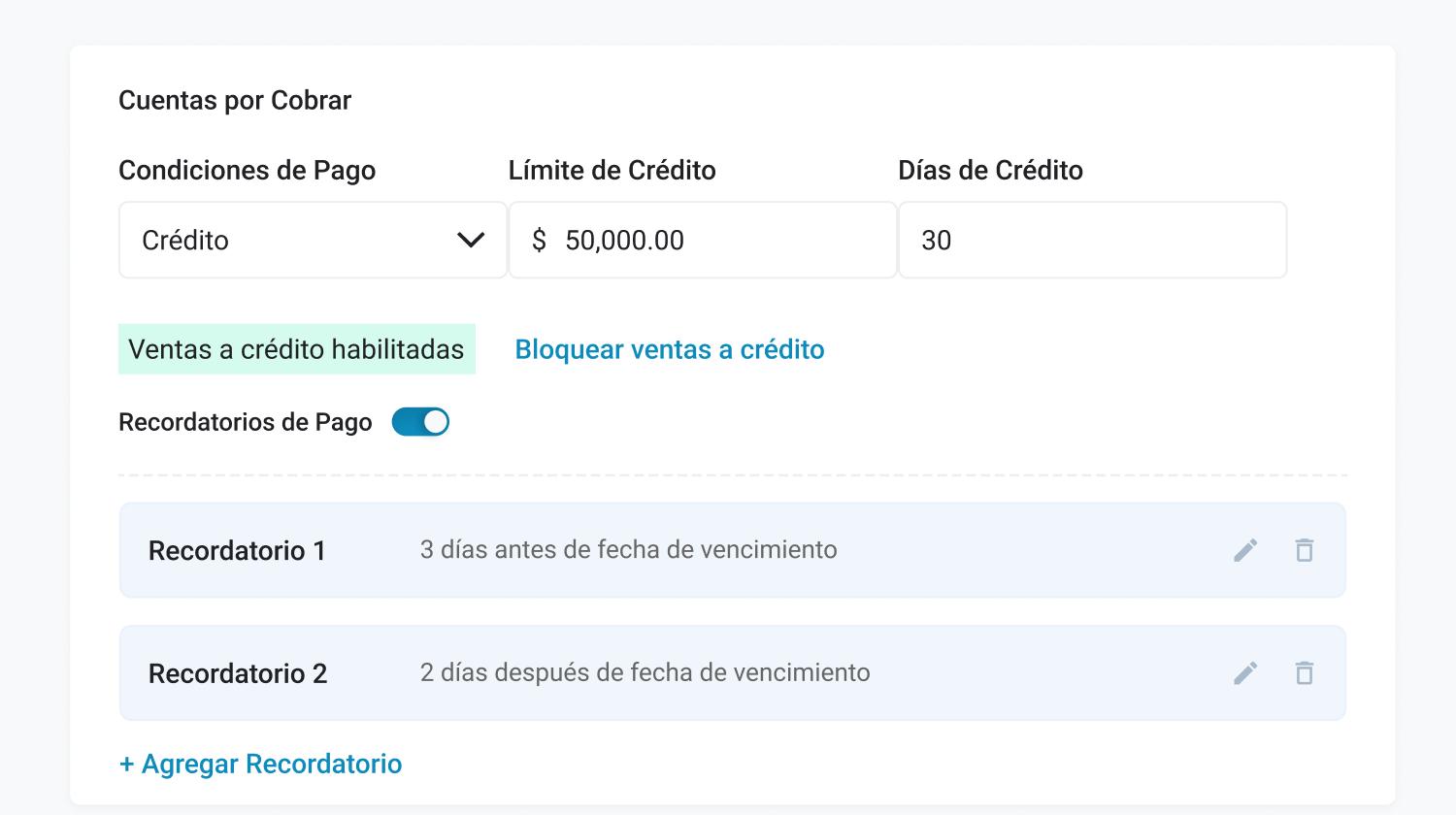Click the Ventas a crédito habilitadas badge

[x=296, y=349]
